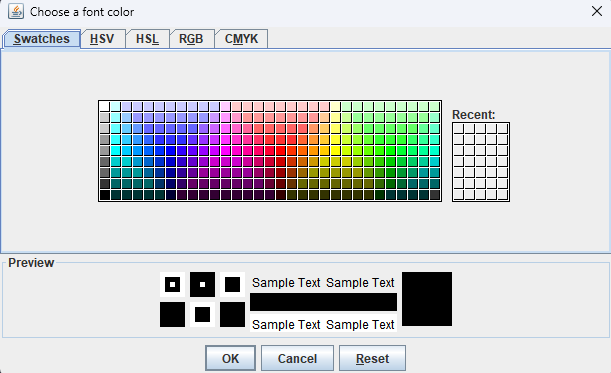Open the HSL tab
Viewport: 611px width, 373px height.
pyautogui.click(x=147, y=39)
